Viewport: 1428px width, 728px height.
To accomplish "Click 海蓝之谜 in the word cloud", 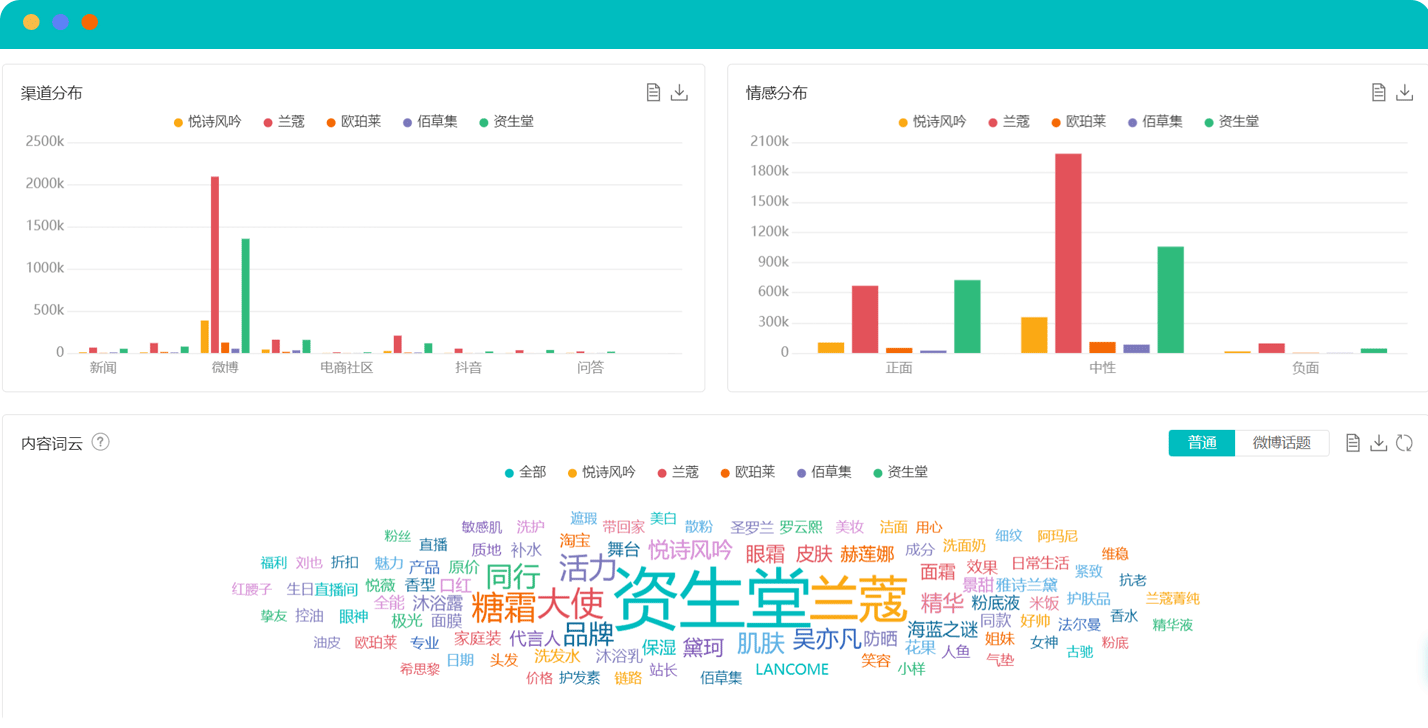I will tap(943, 630).
